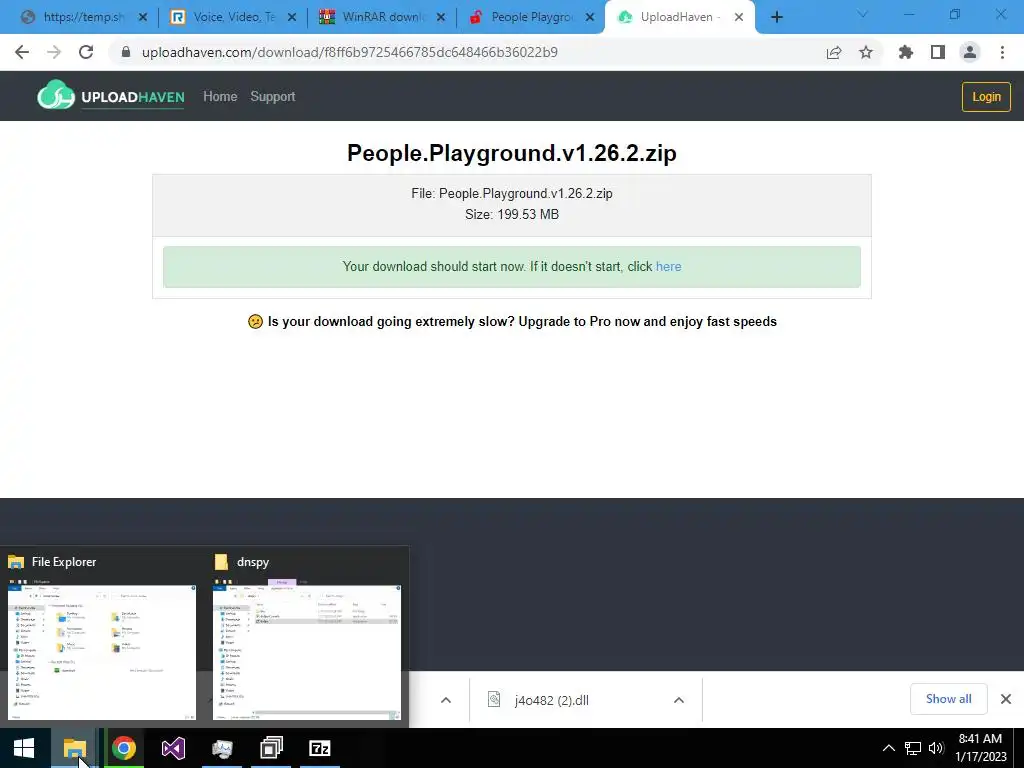Click the Login button
This screenshot has height=768, width=1024.
[x=986, y=97]
